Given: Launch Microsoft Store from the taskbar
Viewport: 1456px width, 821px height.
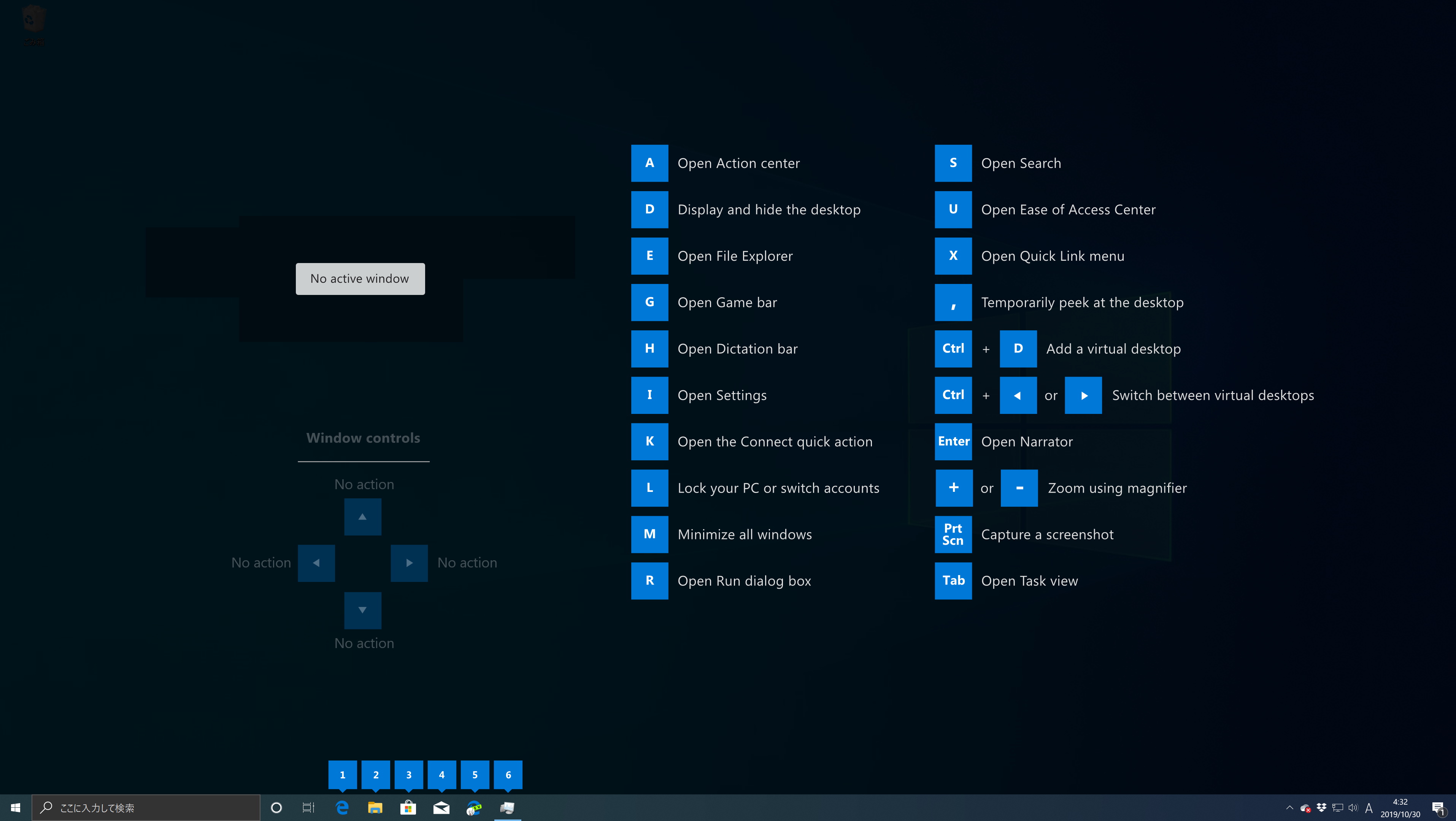Looking at the screenshot, I should 408,807.
